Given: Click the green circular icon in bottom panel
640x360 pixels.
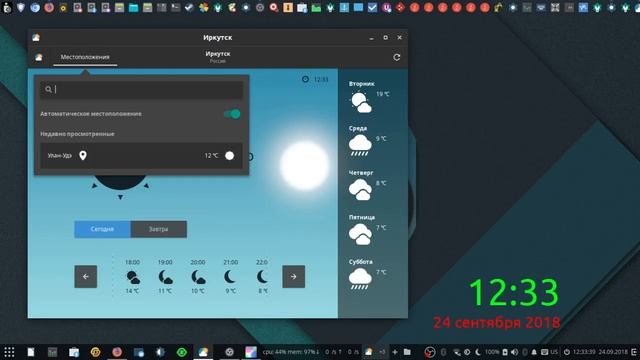Looking at the screenshot, I should coord(182,352).
